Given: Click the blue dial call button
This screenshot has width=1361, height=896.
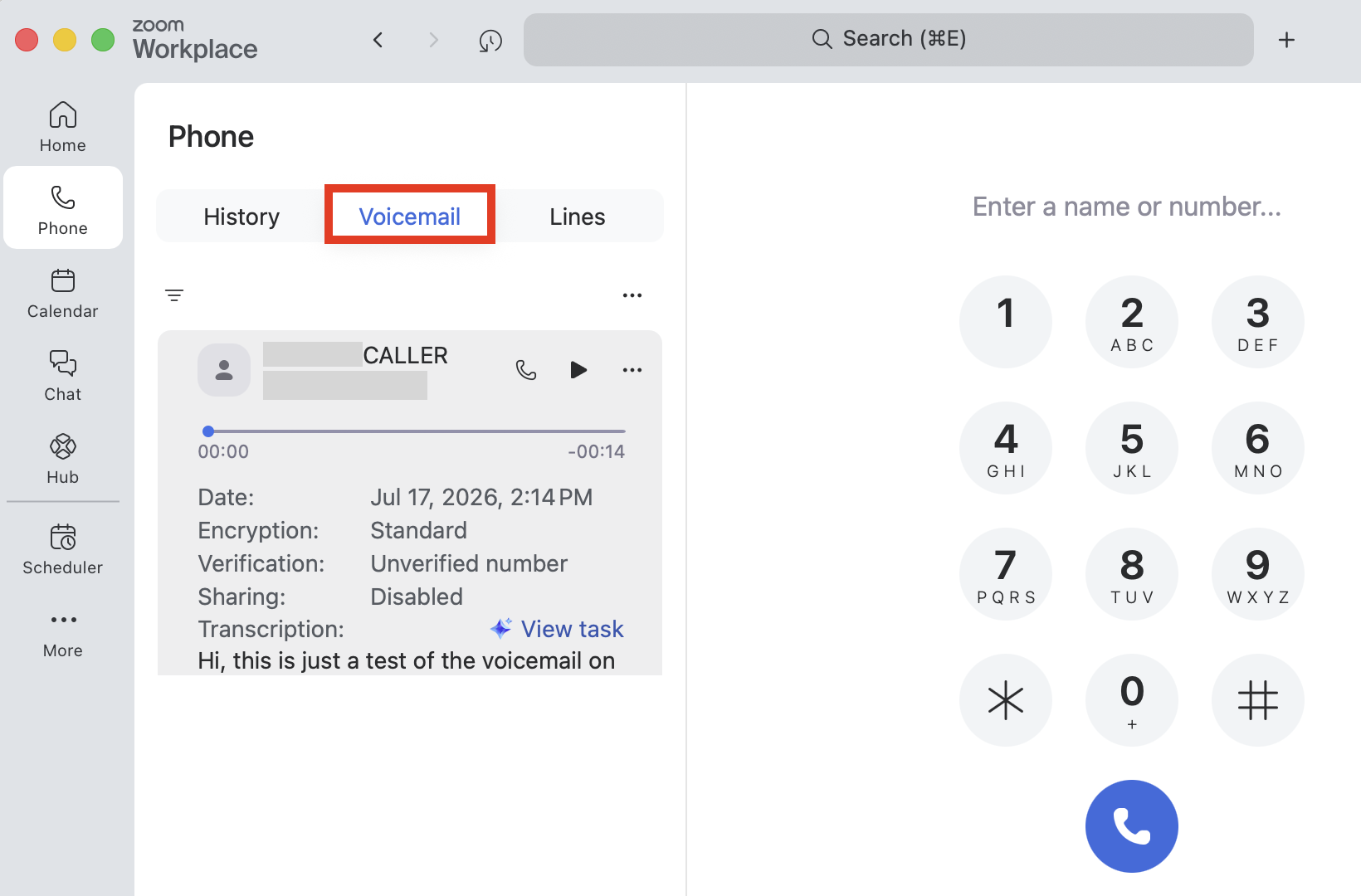Looking at the screenshot, I should [x=1132, y=826].
